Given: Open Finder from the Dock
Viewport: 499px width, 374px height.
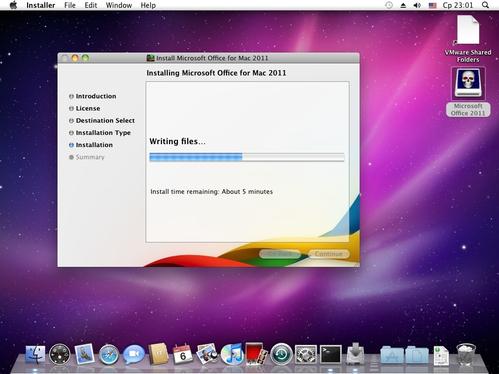Looking at the screenshot, I should (35, 354).
